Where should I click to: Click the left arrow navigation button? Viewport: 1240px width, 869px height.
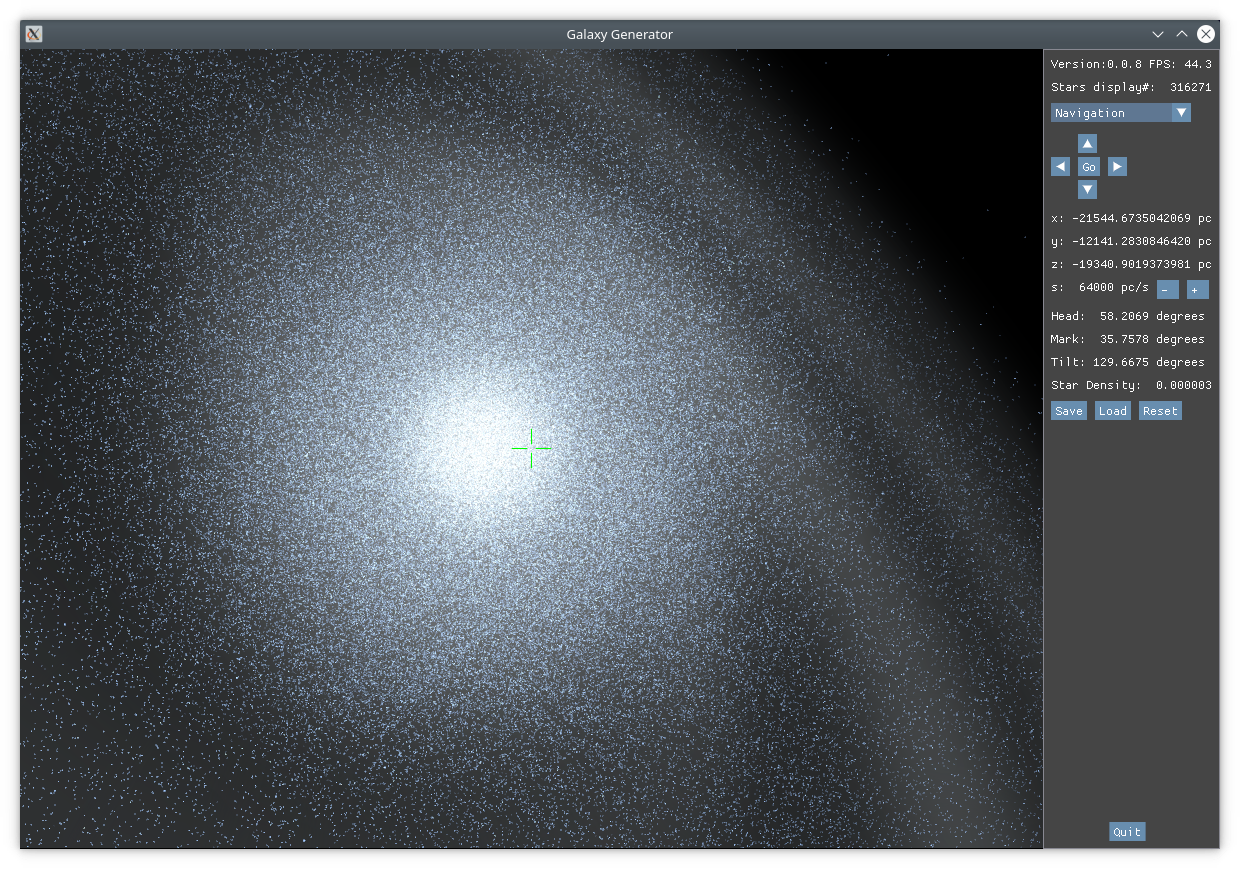[1060, 167]
